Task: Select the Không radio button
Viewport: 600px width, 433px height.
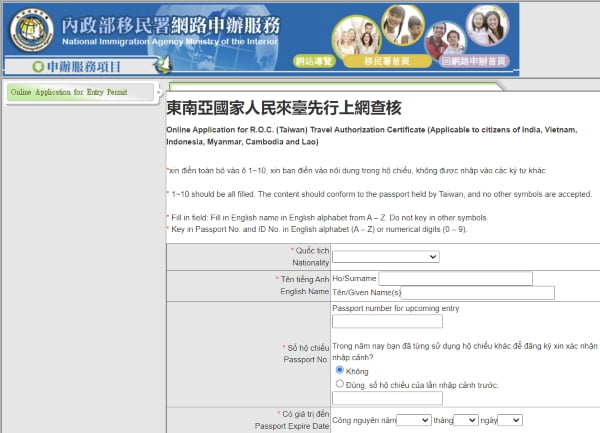Action: coord(339,370)
